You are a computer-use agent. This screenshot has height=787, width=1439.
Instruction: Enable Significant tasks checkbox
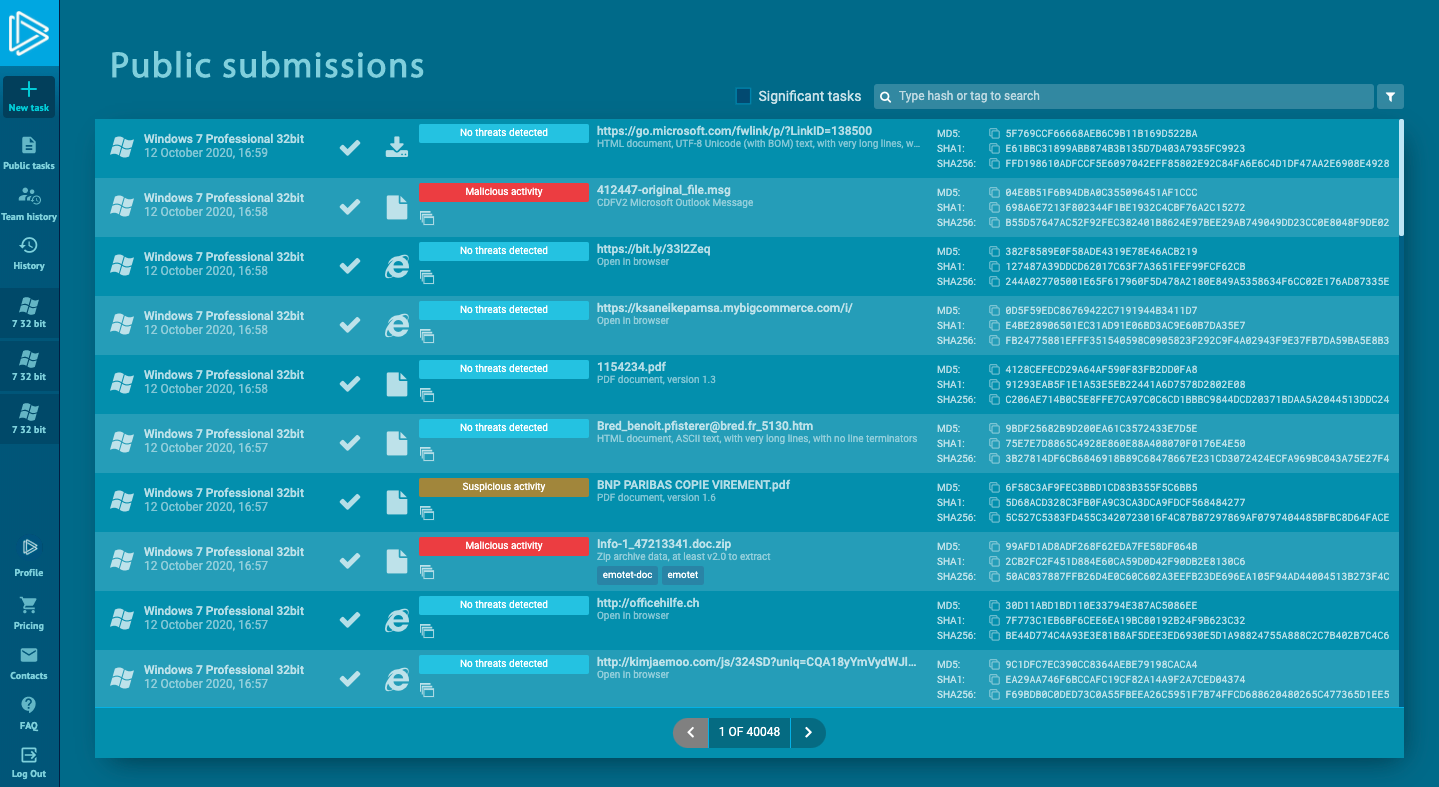point(743,96)
